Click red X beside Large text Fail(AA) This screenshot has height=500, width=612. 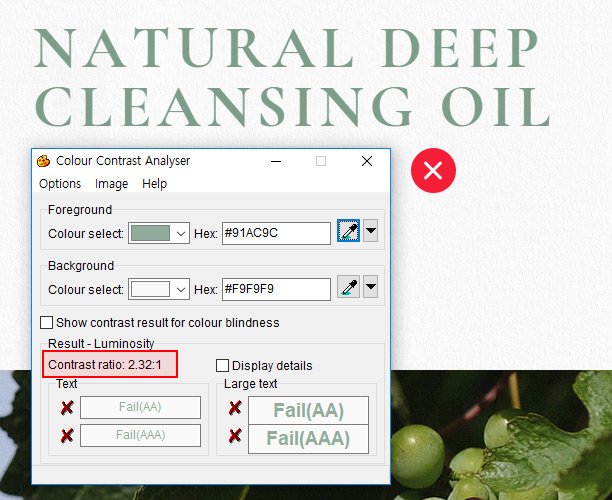(235, 408)
